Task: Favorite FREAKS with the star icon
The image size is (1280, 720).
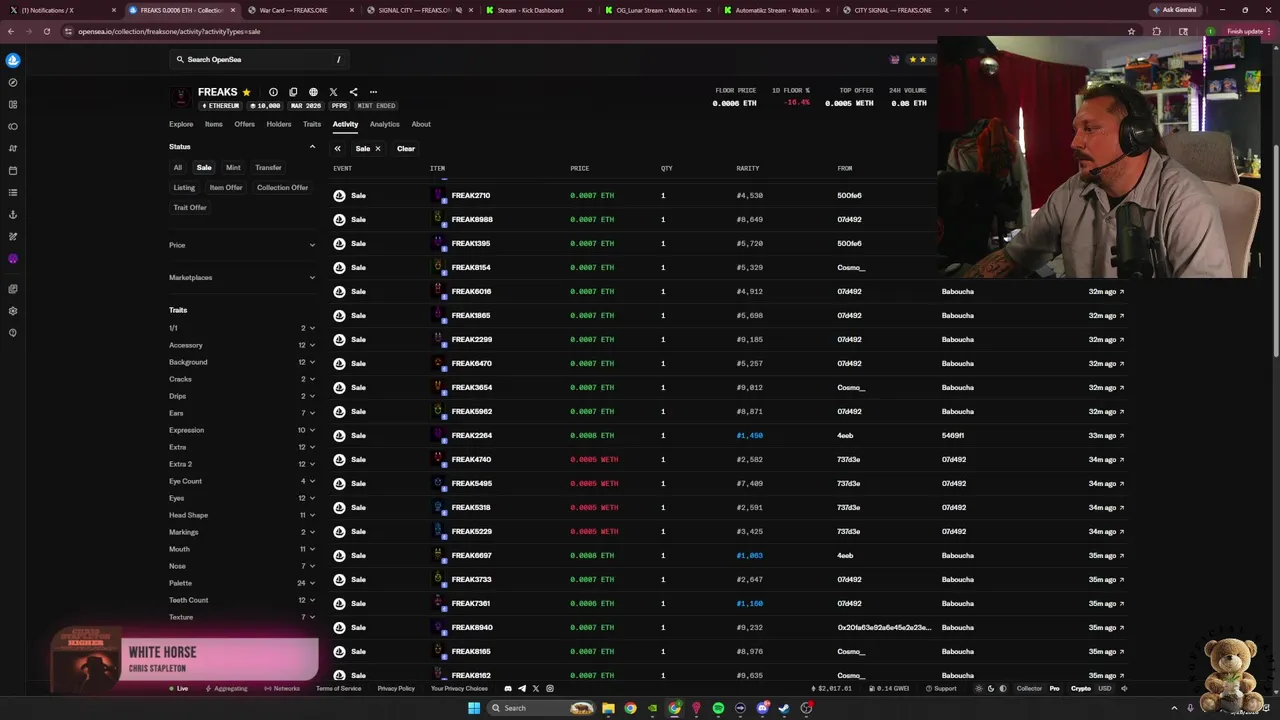Action: pos(247,92)
